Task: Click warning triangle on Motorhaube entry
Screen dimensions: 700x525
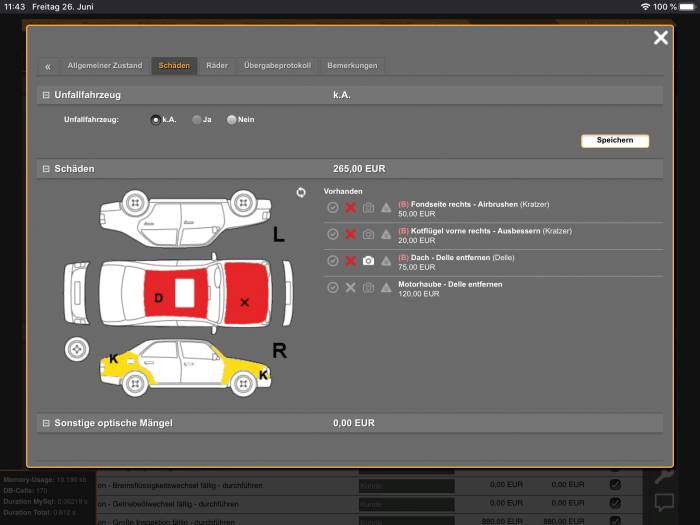Action: coord(386,287)
